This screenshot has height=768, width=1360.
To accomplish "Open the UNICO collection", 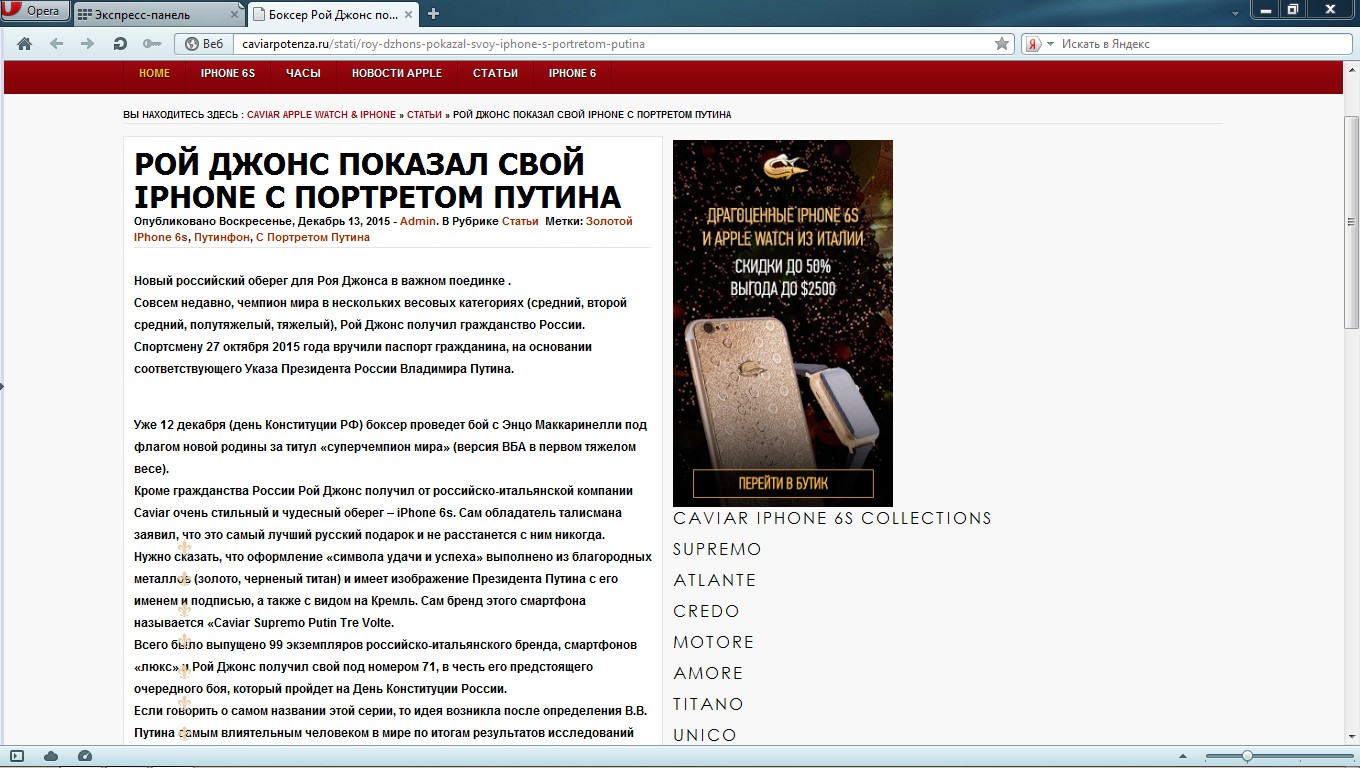I will [705, 735].
